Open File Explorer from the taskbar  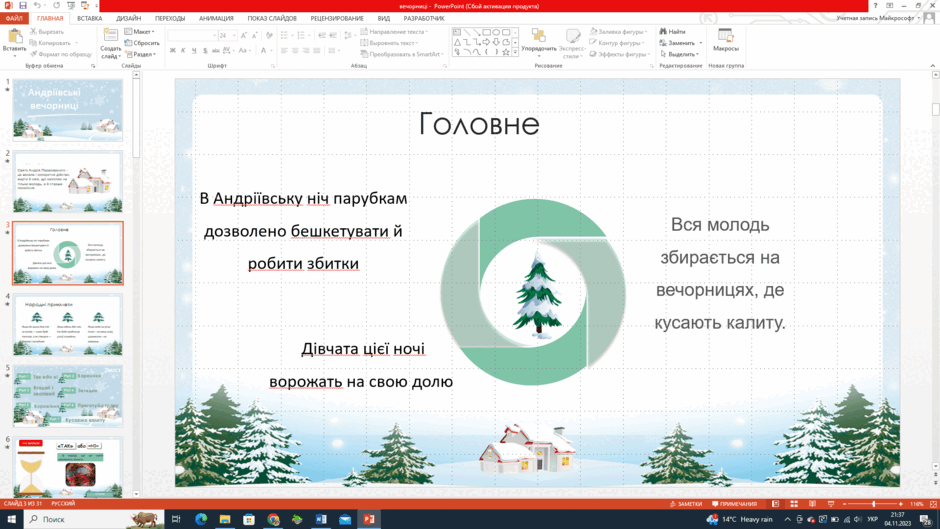(225, 519)
